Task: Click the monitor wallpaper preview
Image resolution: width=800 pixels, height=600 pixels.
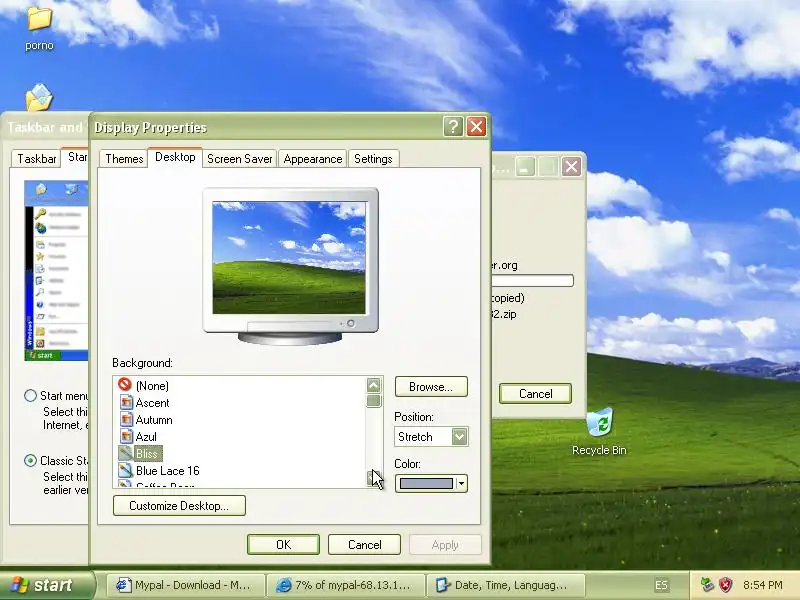Action: (289, 258)
